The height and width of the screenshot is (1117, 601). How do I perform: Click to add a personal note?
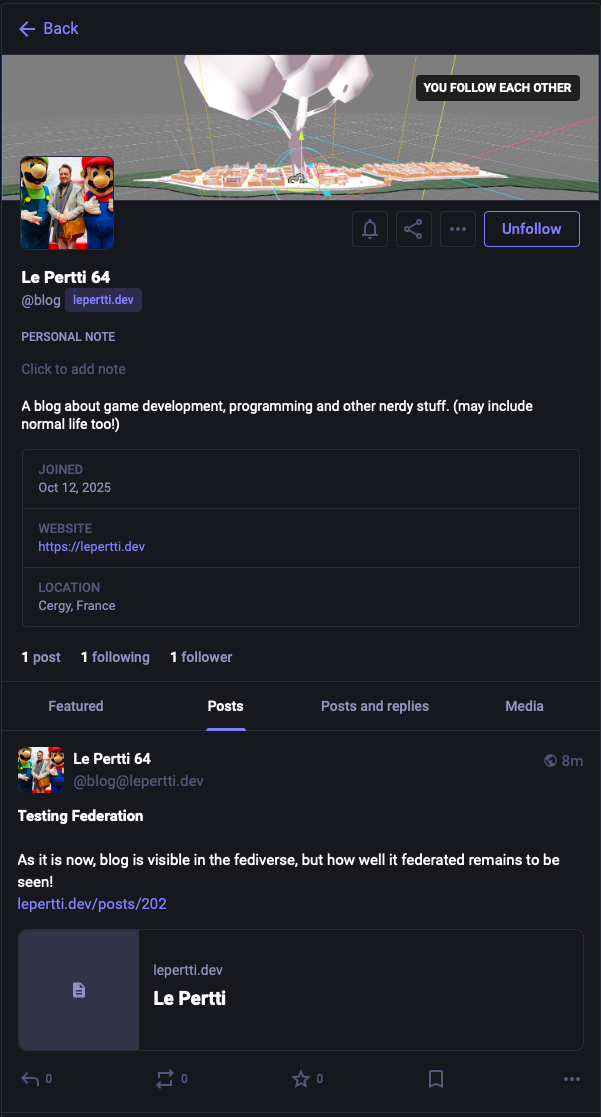(x=74, y=369)
